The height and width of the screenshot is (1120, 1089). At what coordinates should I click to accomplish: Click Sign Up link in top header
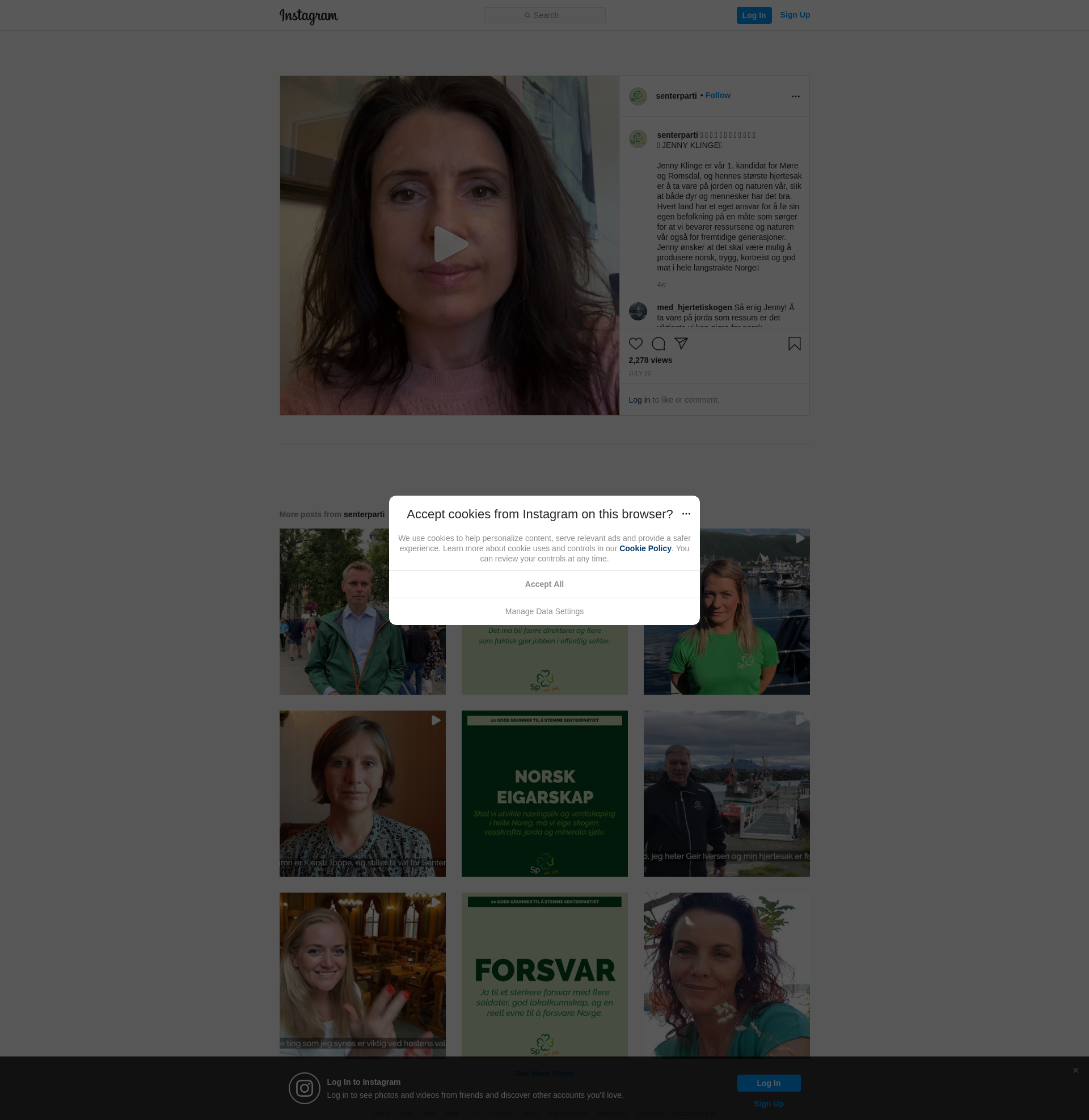coord(795,15)
